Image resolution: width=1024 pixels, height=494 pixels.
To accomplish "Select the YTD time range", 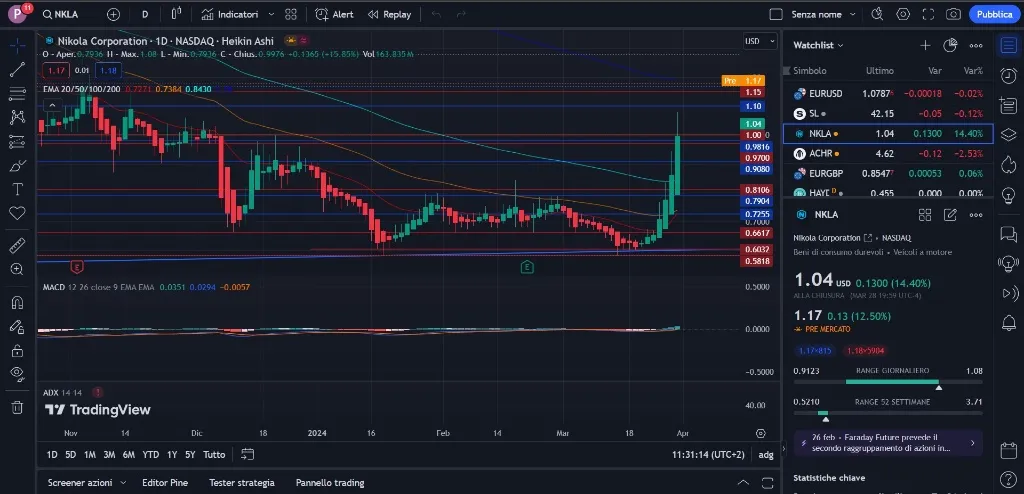I will pyautogui.click(x=151, y=454).
